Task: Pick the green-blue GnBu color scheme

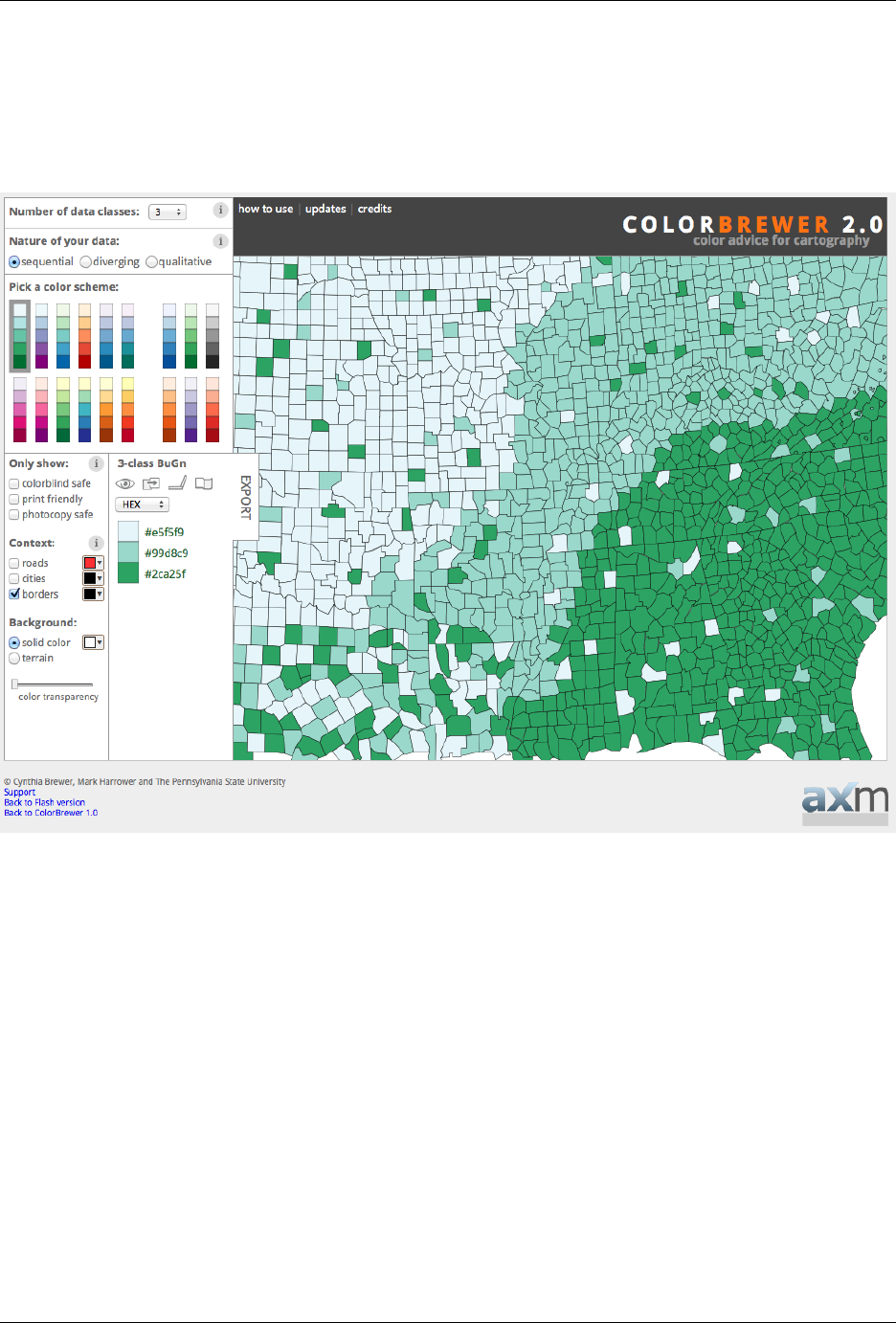Action: (63, 336)
